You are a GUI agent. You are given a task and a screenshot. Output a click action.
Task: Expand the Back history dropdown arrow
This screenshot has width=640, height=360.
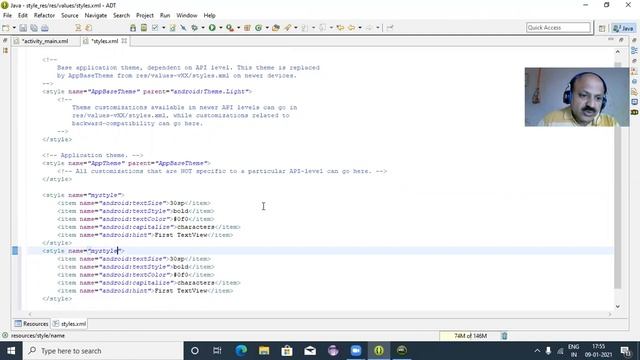coord(360,28)
